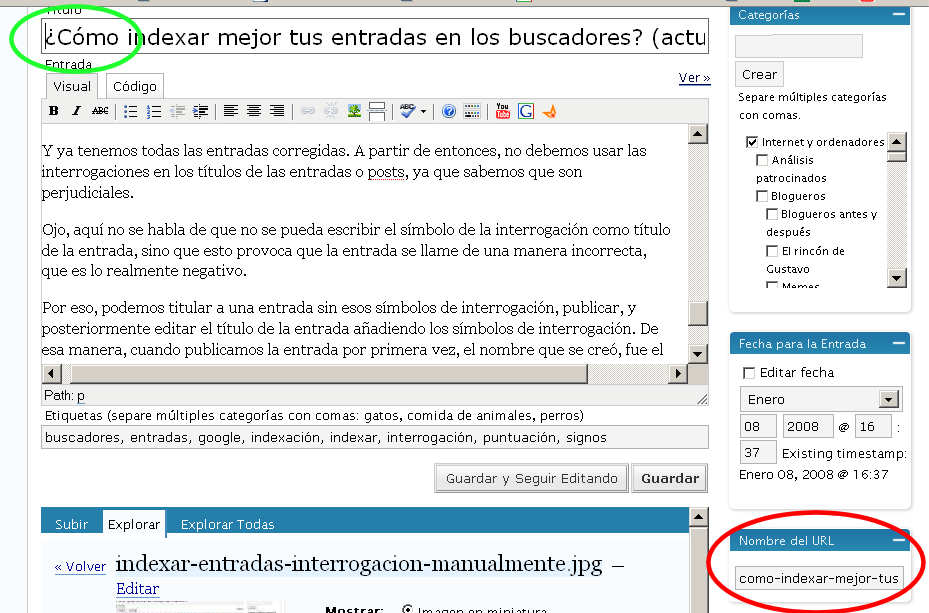
Task: Center align the text
Action: tap(254, 111)
